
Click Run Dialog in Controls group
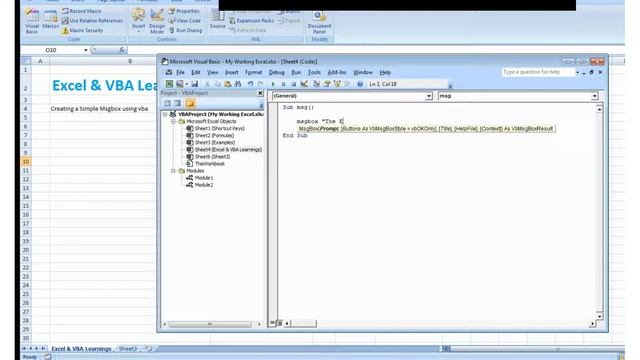(185, 30)
